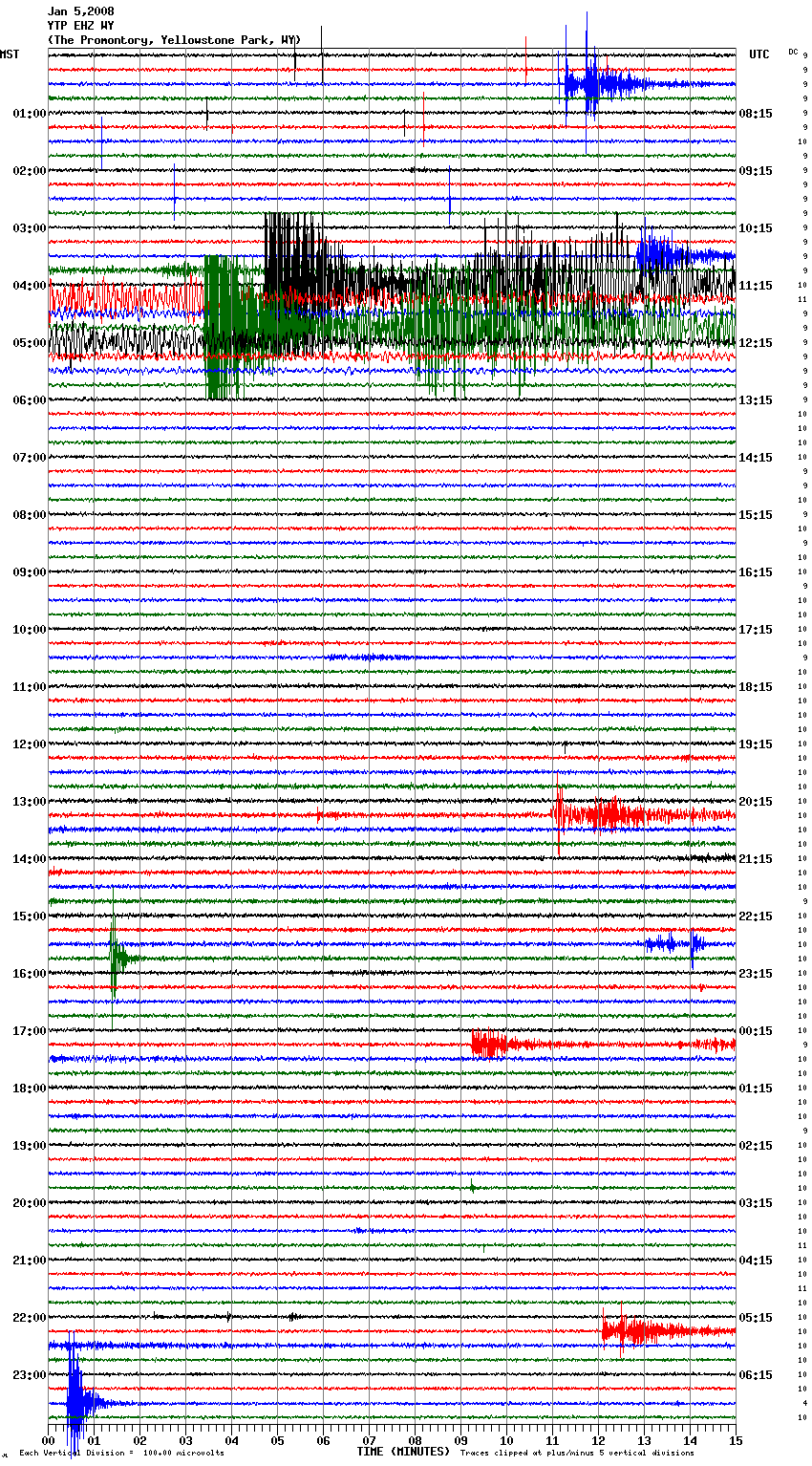Select the 06:15 UTC time label
This screenshot has height=1466, width=812.
click(756, 1375)
